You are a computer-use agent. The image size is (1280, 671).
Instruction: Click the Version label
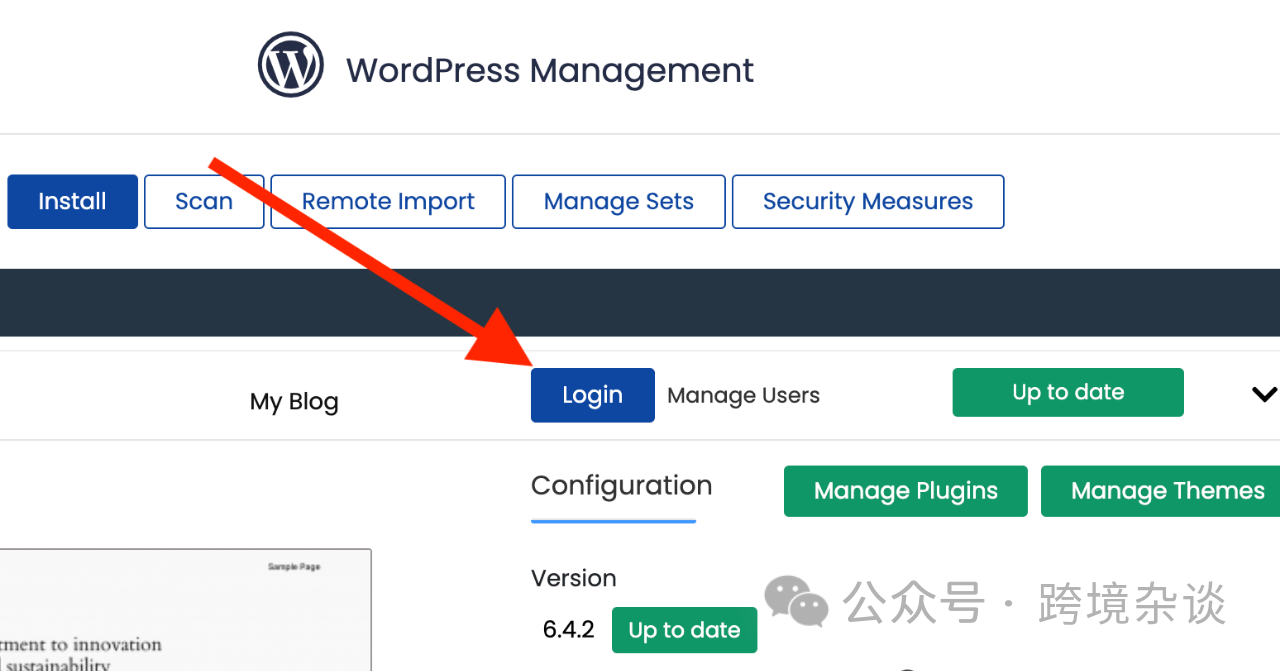[x=574, y=578]
